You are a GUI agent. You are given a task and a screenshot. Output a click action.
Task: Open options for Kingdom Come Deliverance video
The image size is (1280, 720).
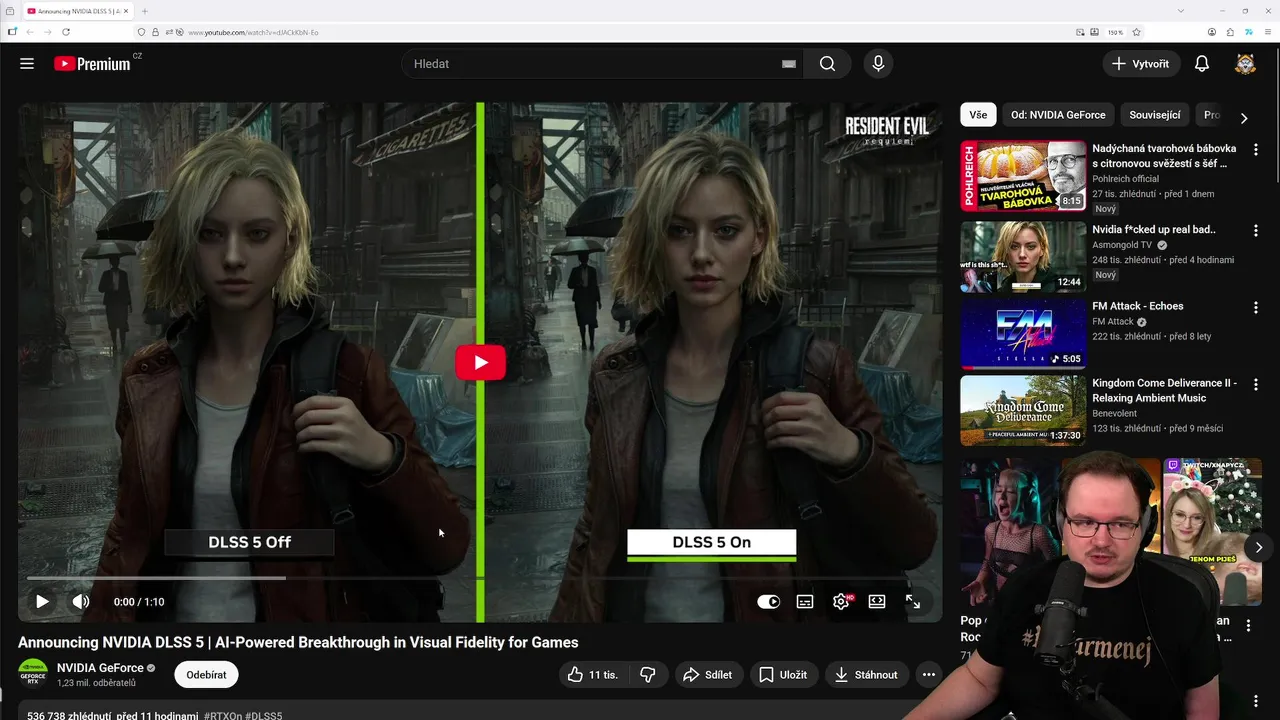click(x=1256, y=384)
